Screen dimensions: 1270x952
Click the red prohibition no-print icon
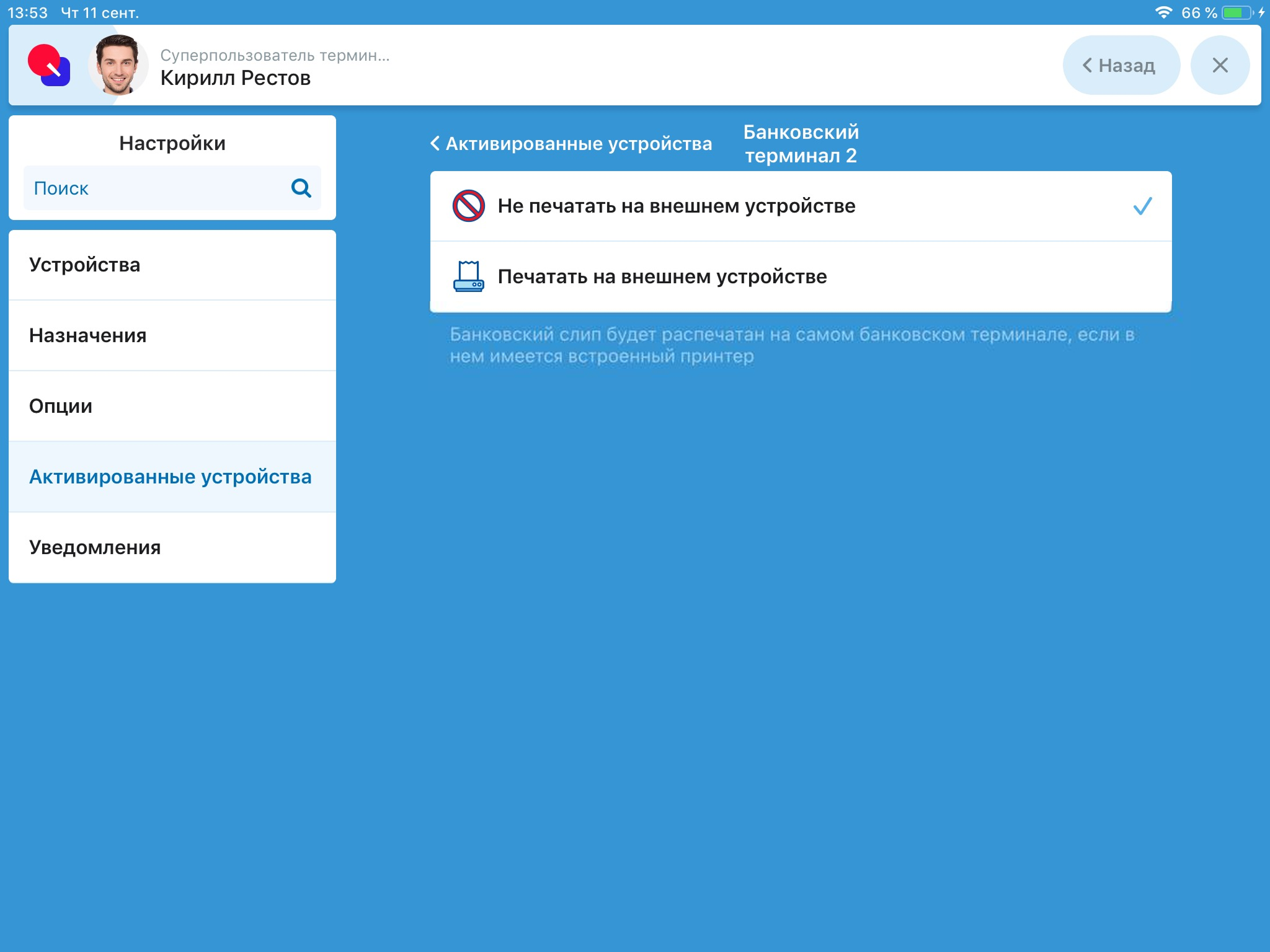(468, 206)
